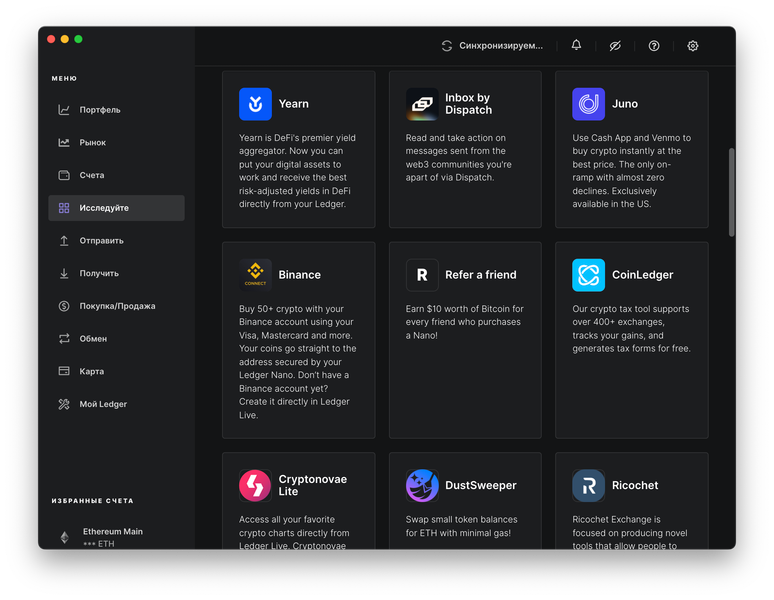Click the Синхронизируем sync status text
This screenshot has width=774, height=600.
pyautogui.click(x=501, y=46)
